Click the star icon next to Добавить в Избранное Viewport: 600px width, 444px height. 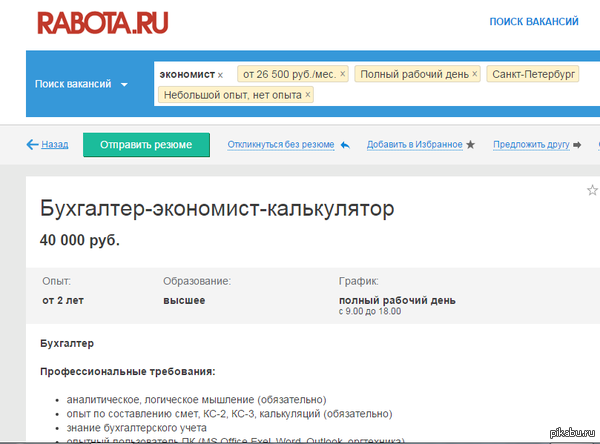click(471, 145)
